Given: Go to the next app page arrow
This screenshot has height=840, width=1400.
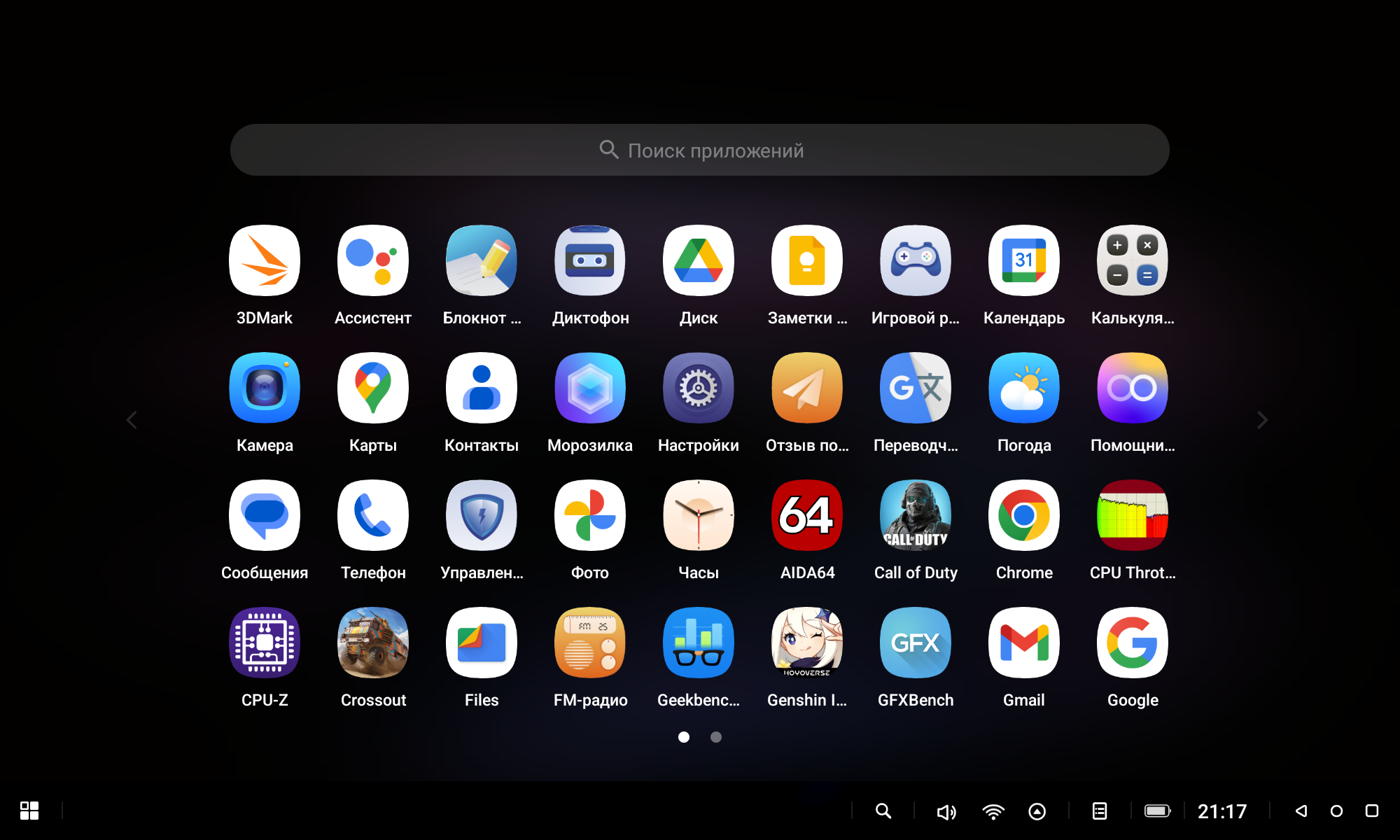Looking at the screenshot, I should (1262, 420).
